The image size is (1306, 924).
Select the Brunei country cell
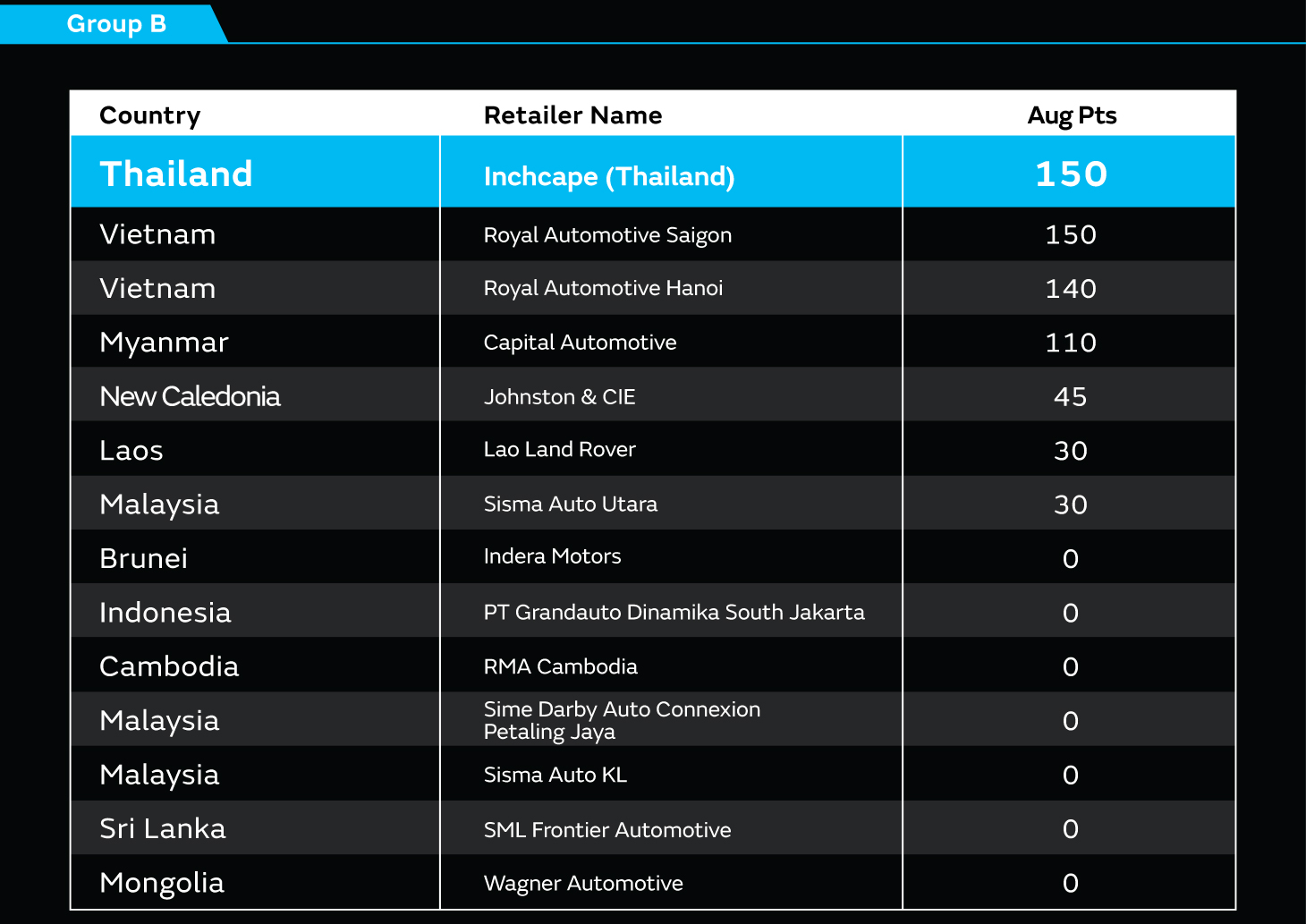(x=143, y=558)
